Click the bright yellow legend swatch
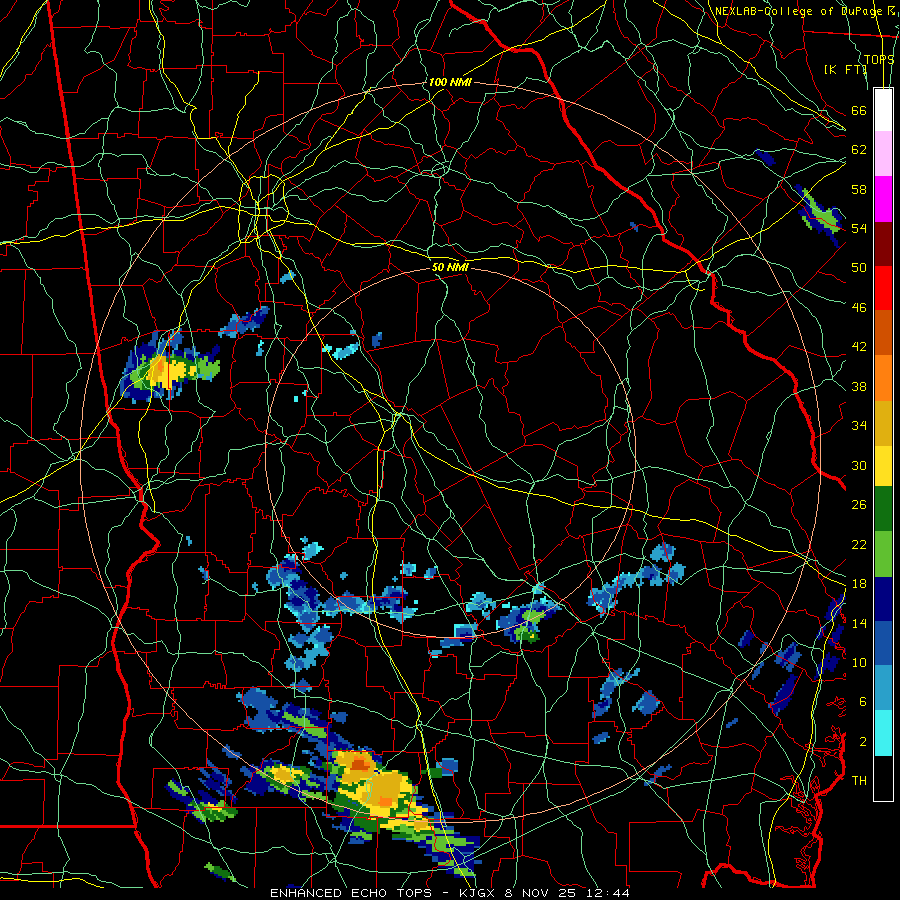900x900 pixels. [883, 466]
